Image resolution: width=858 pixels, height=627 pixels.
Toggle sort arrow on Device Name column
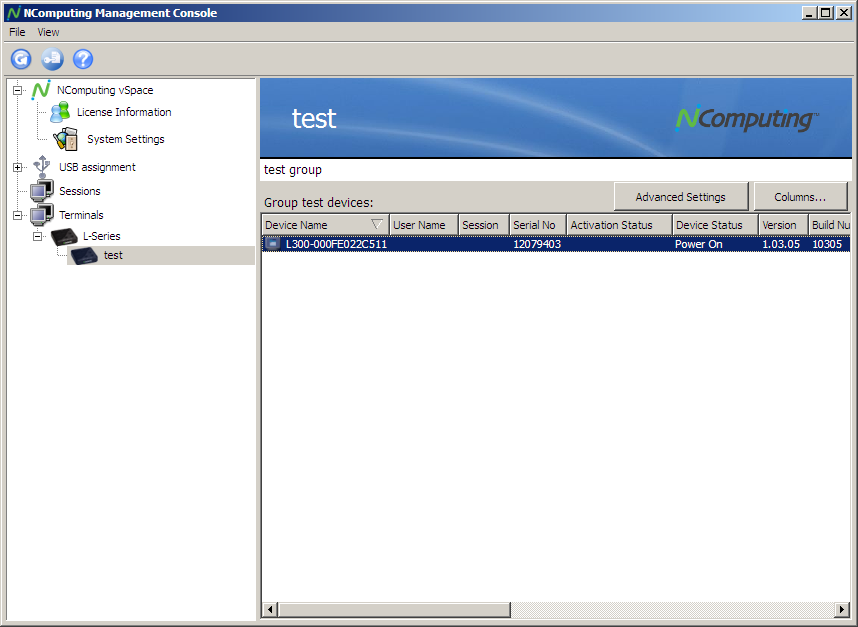376,224
